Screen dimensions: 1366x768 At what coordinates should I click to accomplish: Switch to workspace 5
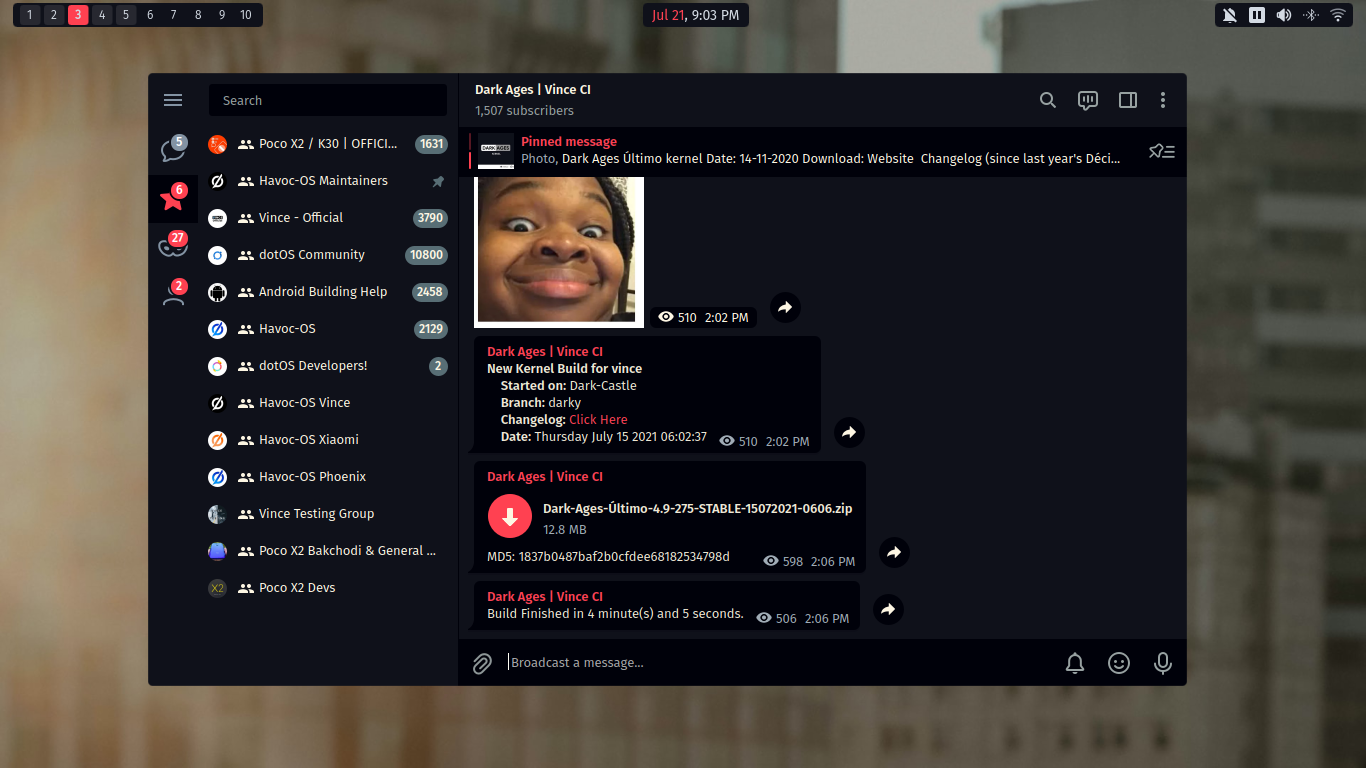click(x=126, y=15)
